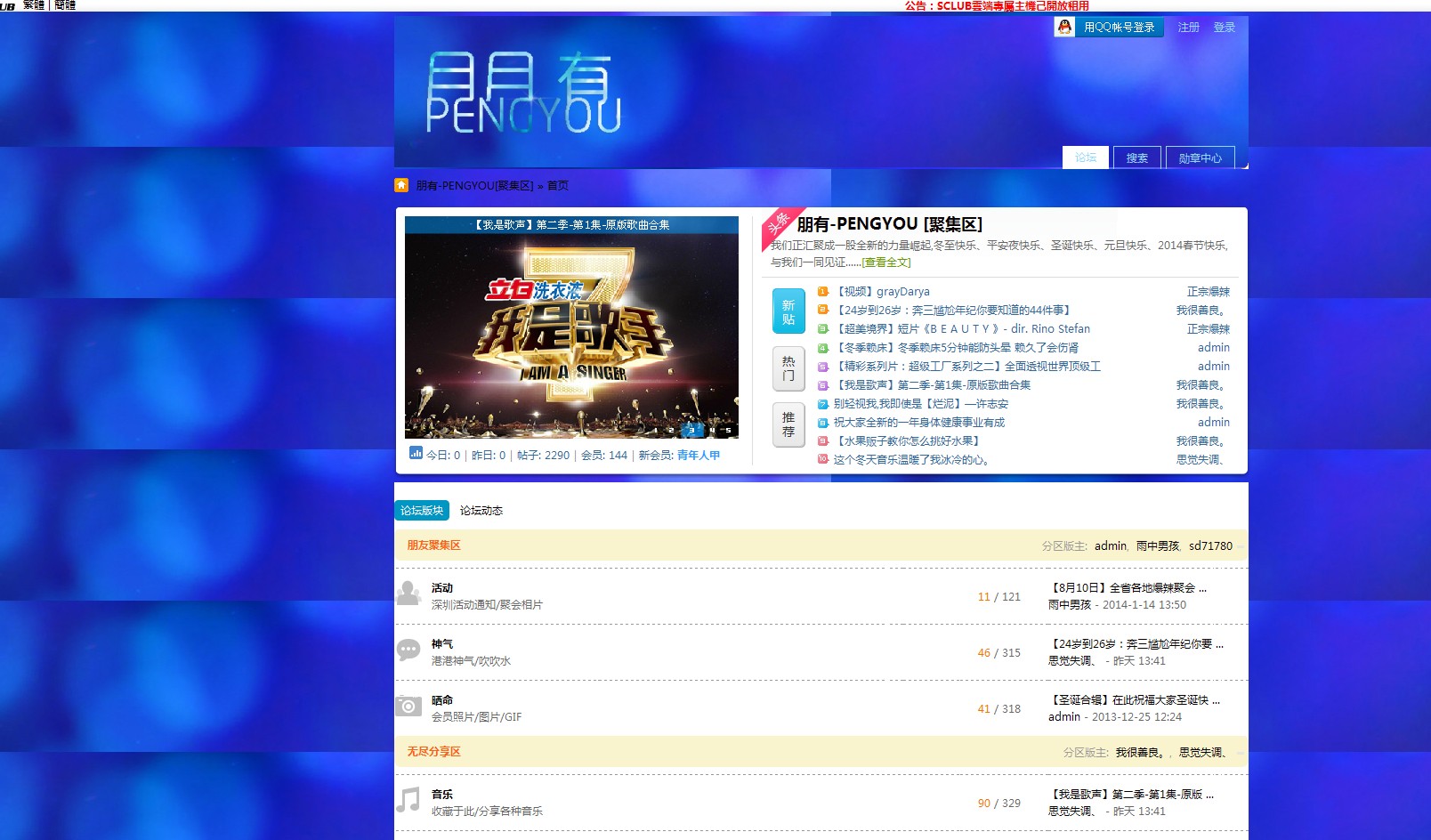Click rank 7 badge beside 别轻视我 post

823,403
